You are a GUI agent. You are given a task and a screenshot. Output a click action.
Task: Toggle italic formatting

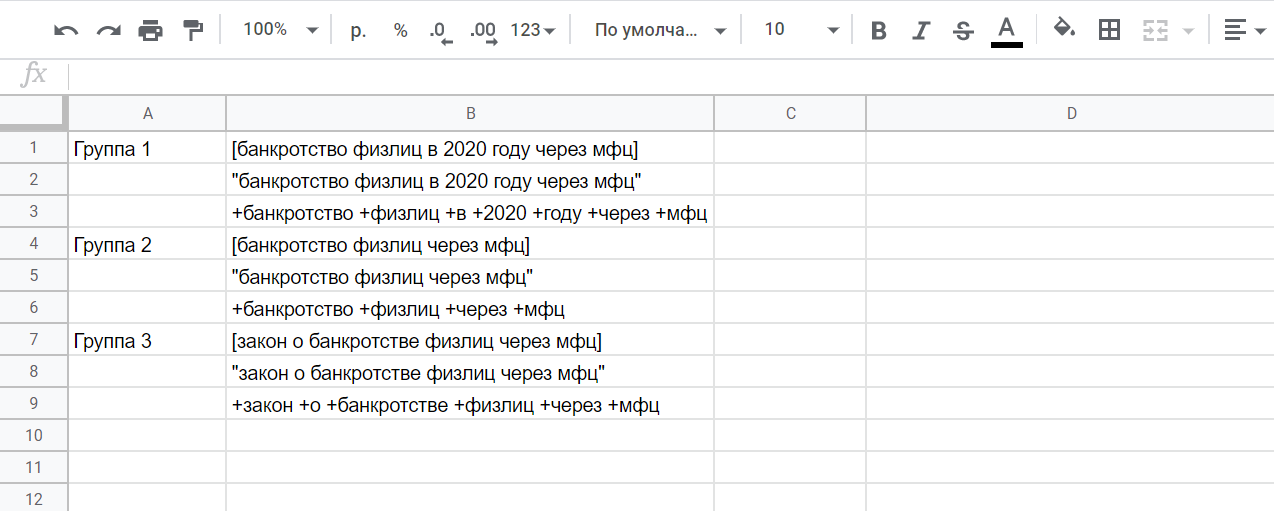click(x=921, y=30)
